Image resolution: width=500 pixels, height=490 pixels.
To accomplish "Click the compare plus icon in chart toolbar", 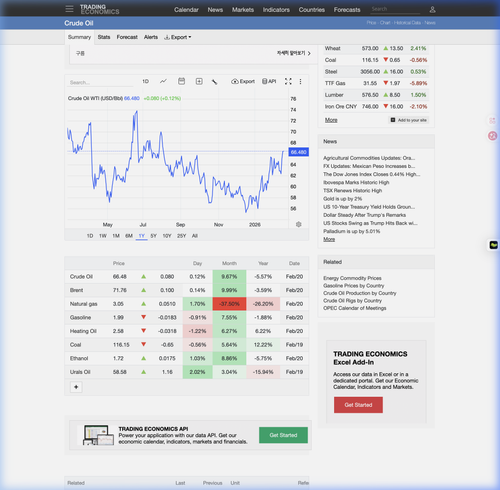I will pyautogui.click(x=199, y=81).
